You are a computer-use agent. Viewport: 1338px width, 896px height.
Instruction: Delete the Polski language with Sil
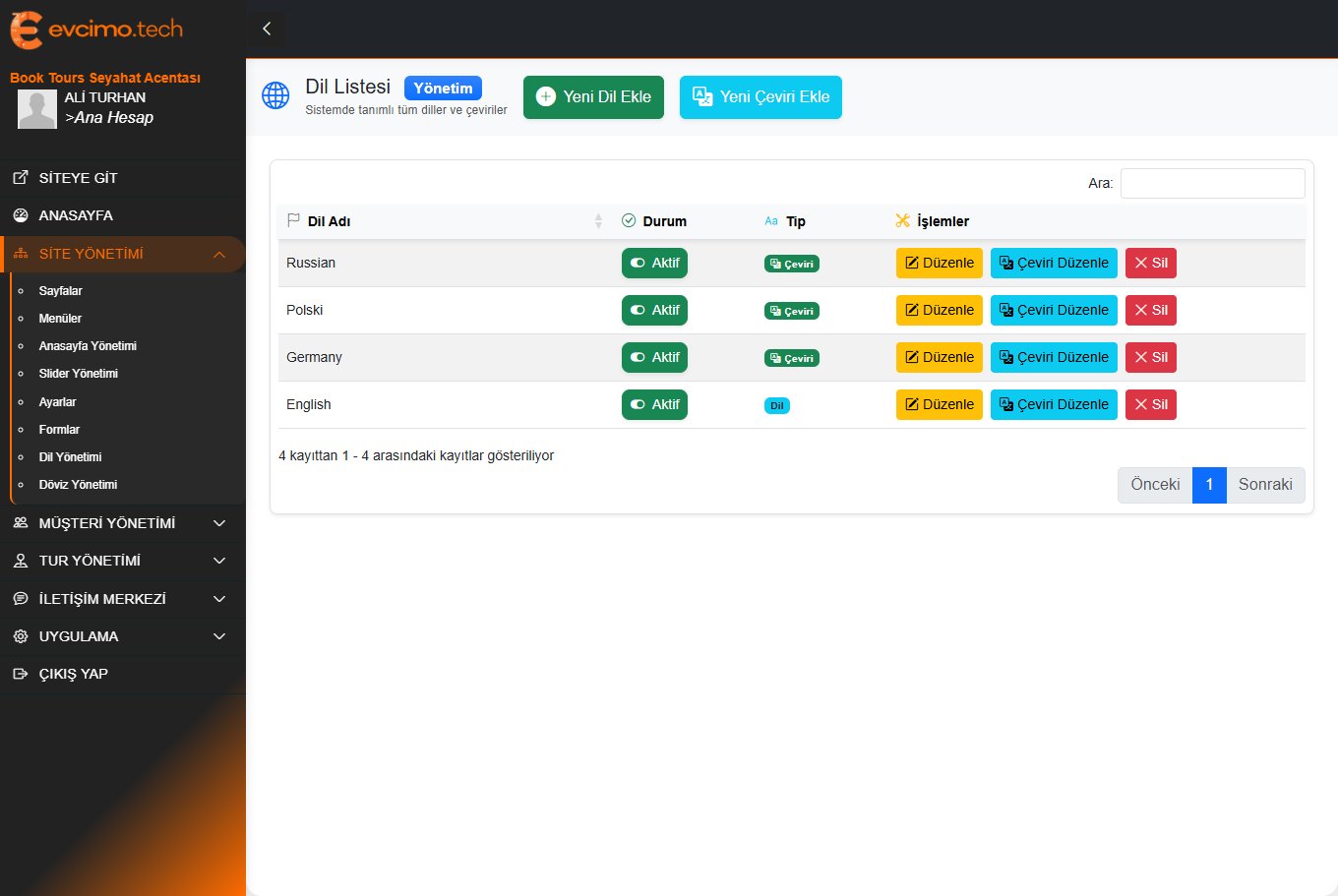(1150, 310)
